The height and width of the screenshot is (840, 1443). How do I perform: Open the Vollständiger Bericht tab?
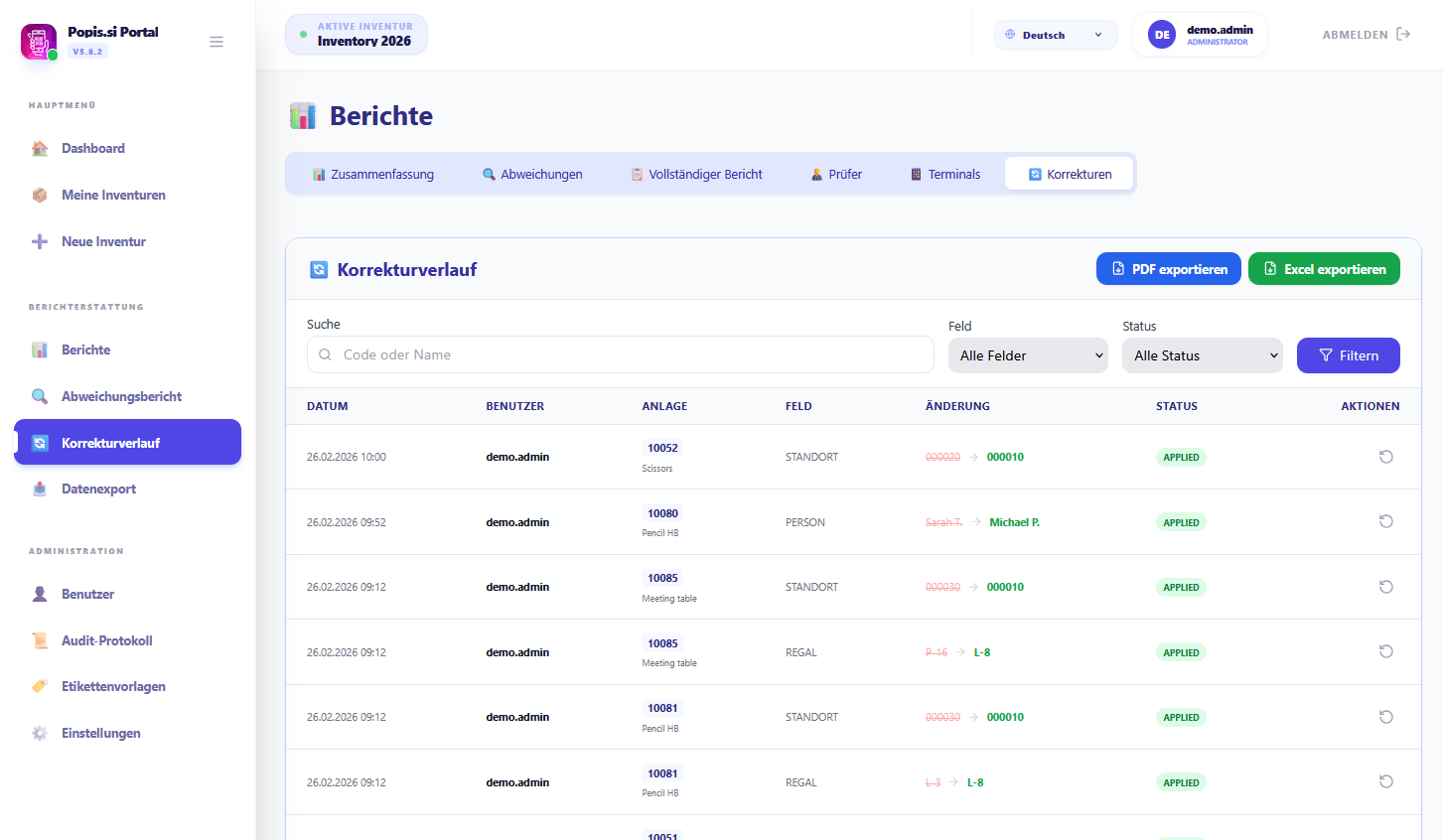(x=696, y=175)
